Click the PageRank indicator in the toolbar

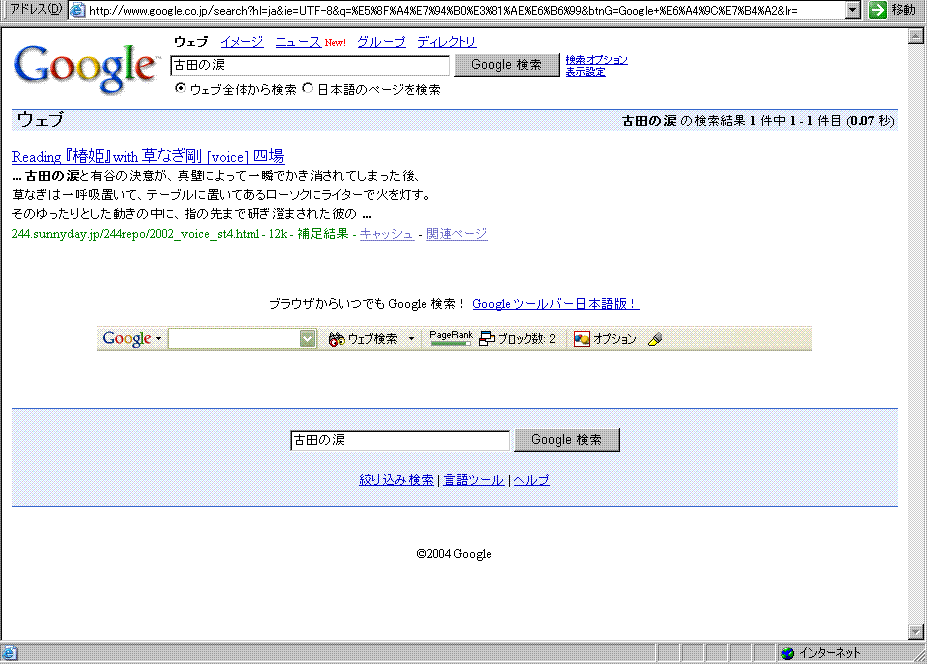450,338
